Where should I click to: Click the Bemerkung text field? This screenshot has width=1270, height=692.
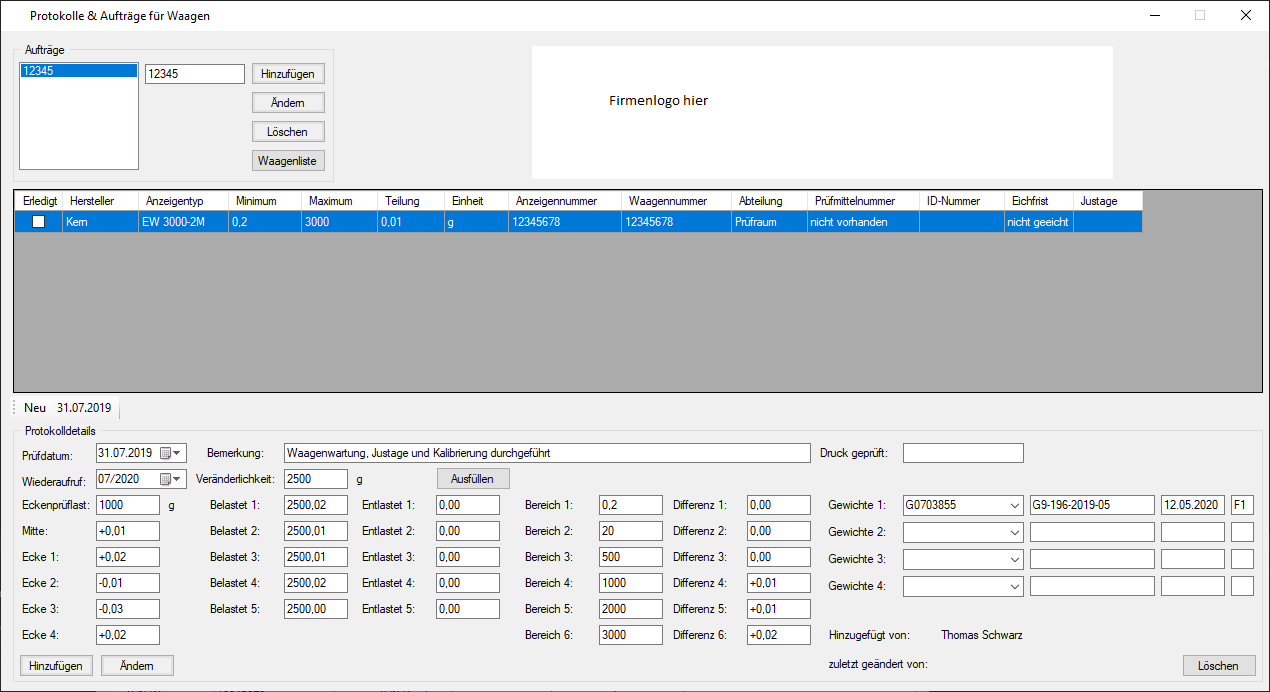pyautogui.click(x=546, y=453)
